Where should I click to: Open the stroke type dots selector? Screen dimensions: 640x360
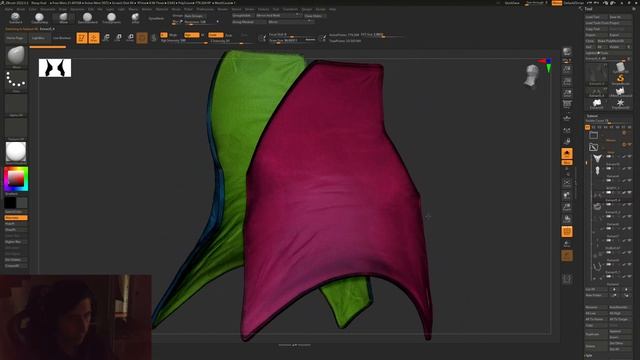click(x=16, y=80)
